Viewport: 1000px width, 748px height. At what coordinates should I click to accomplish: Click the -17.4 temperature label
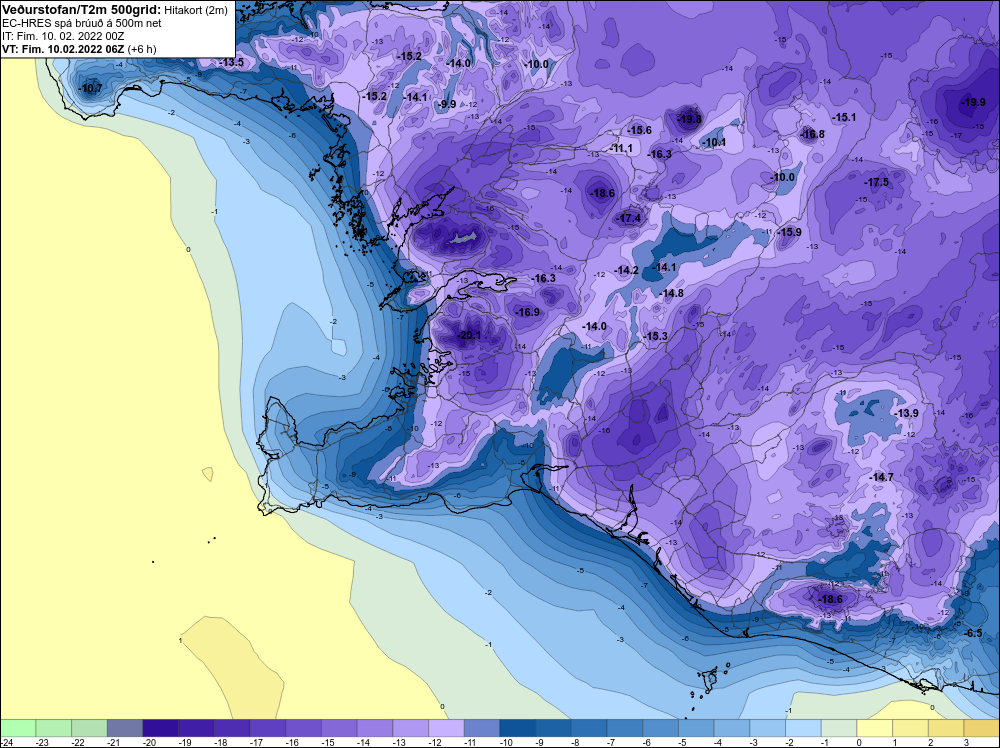click(x=629, y=218)
